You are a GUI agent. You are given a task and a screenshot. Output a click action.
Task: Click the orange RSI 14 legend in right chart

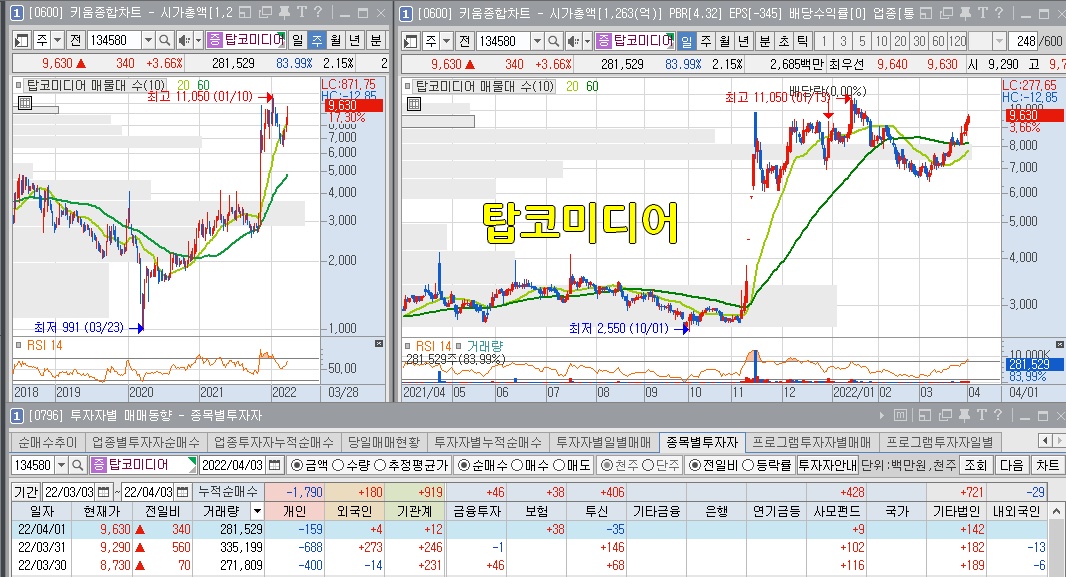coord(433,346)
